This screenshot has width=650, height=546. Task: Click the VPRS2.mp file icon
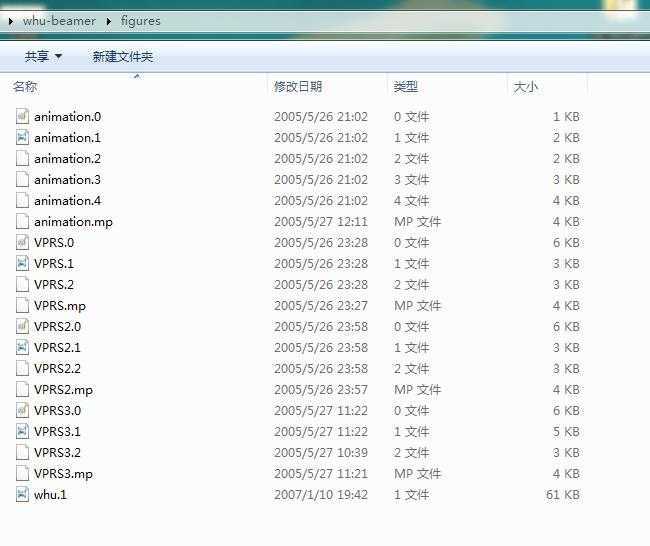pyautogui.click(x=22, y=390)
